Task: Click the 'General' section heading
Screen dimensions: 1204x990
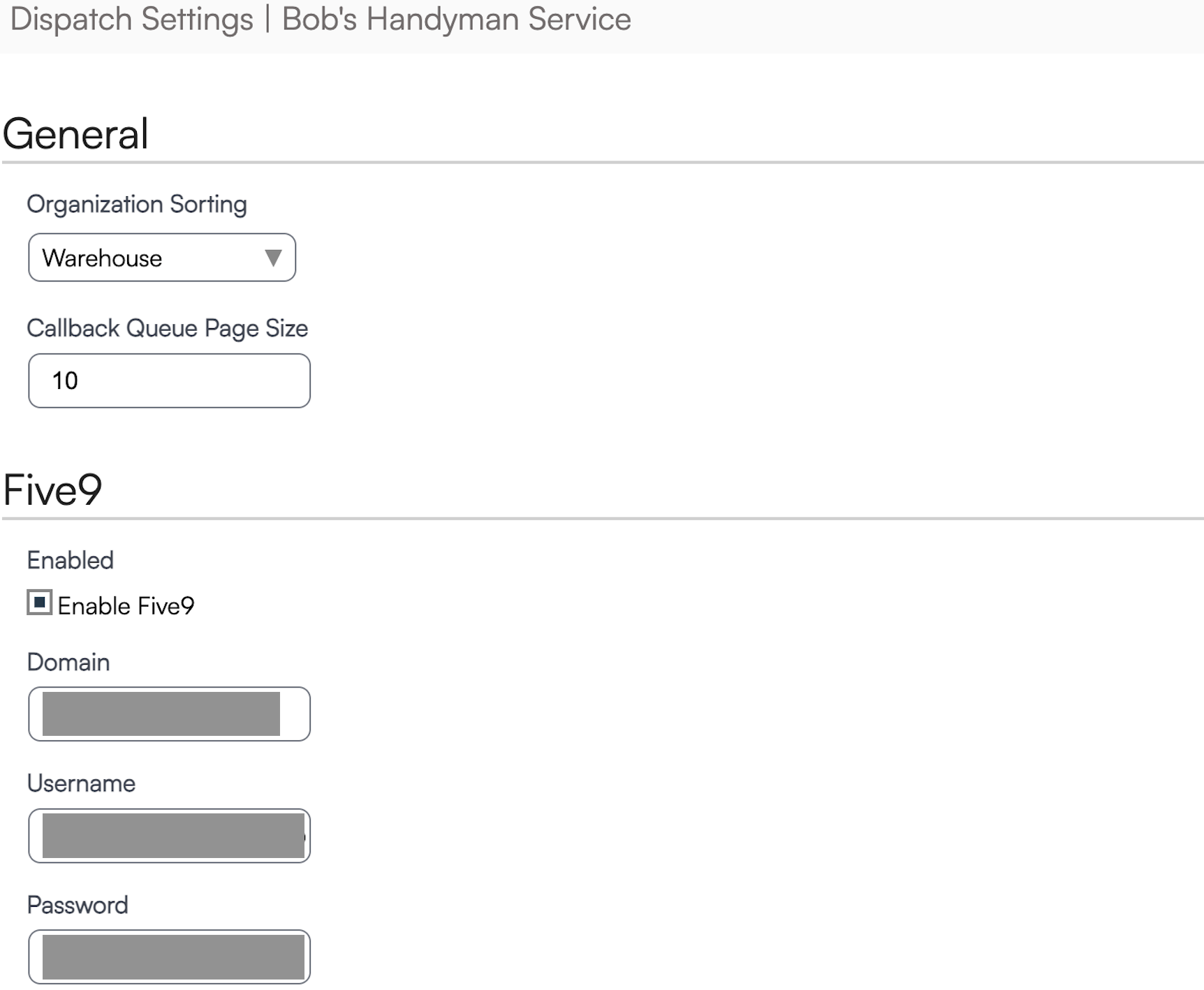Action: pyautogui.click(x=76, y=133)
